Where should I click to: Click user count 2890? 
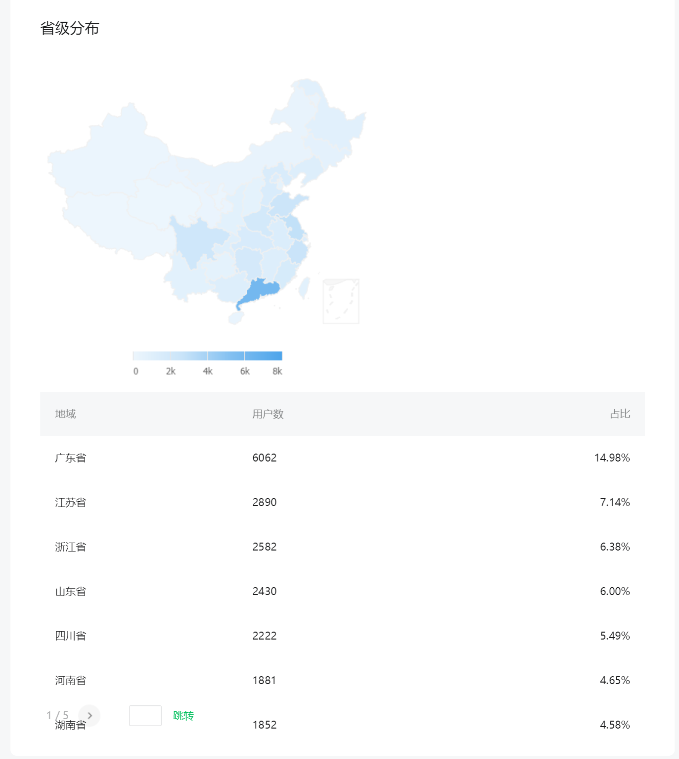[x=264, y=502]
